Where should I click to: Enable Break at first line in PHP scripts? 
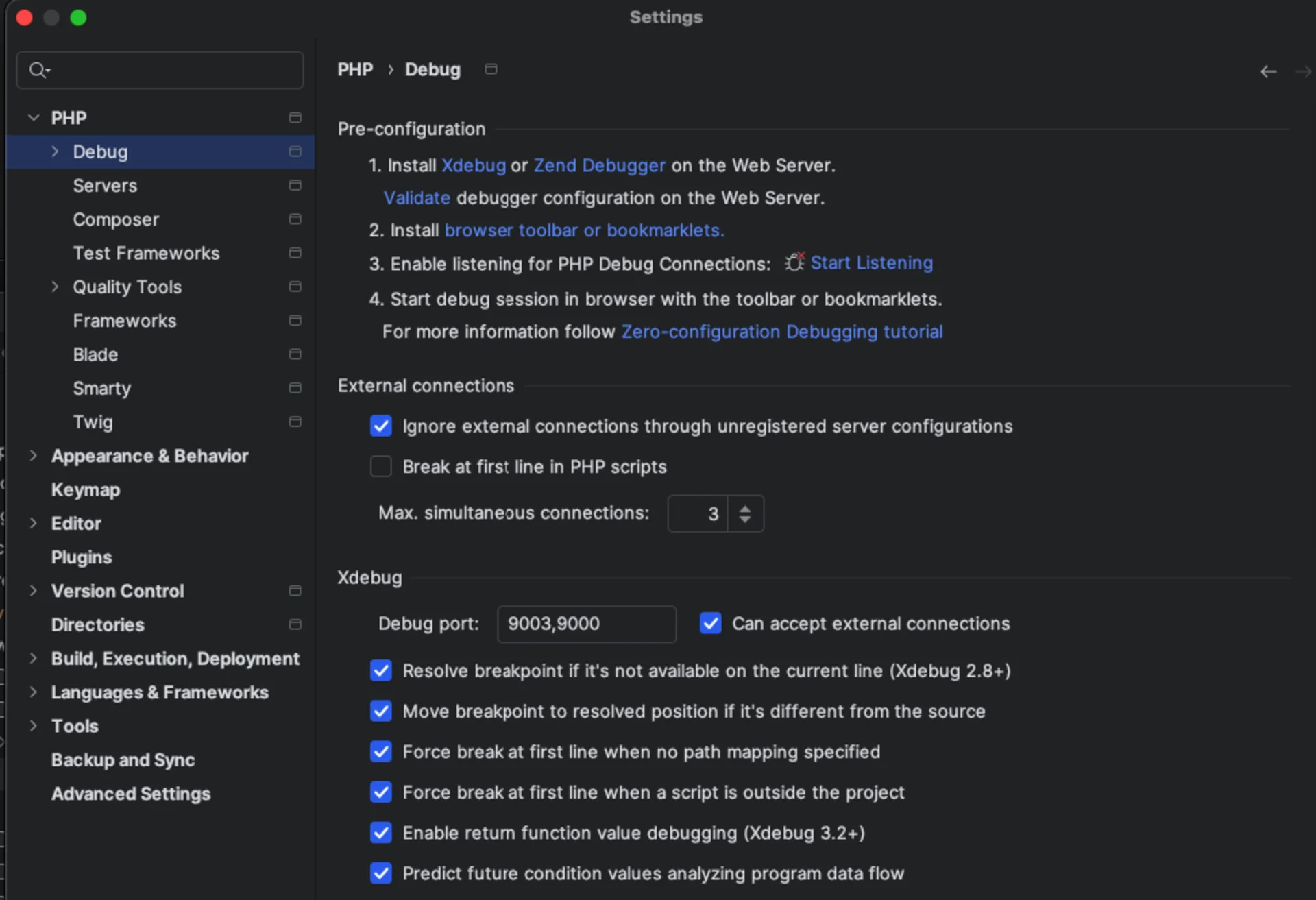pyautogui.click(x=380, y=466)
